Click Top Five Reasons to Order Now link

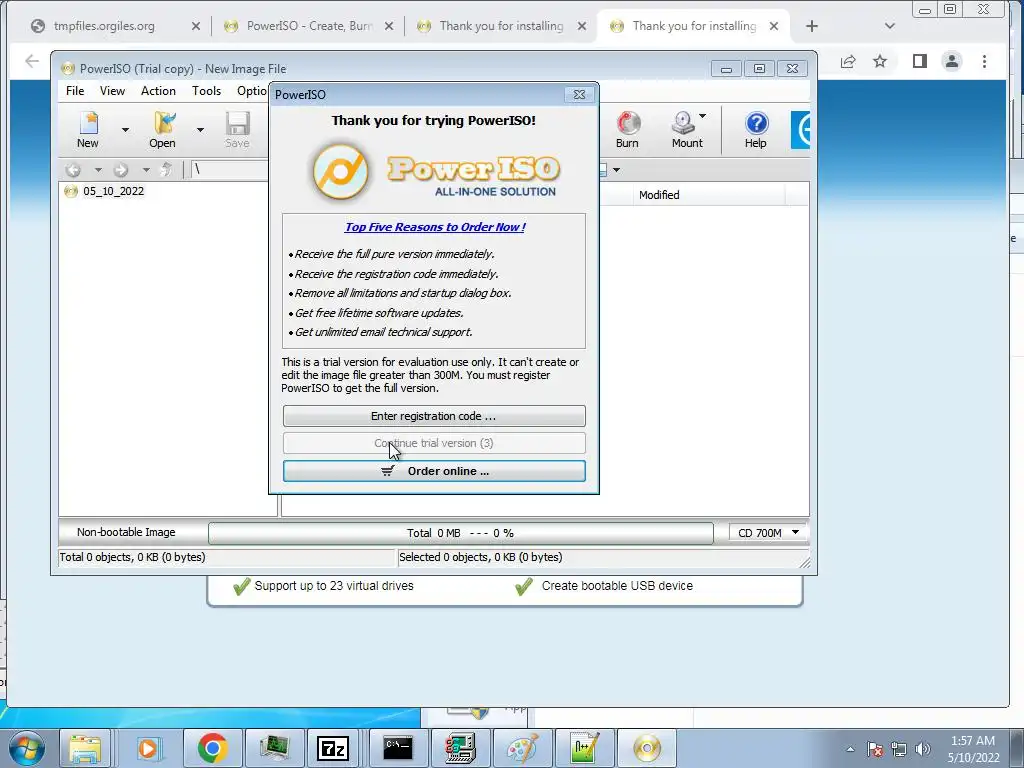pyautogui.click(x=435, y=227)
